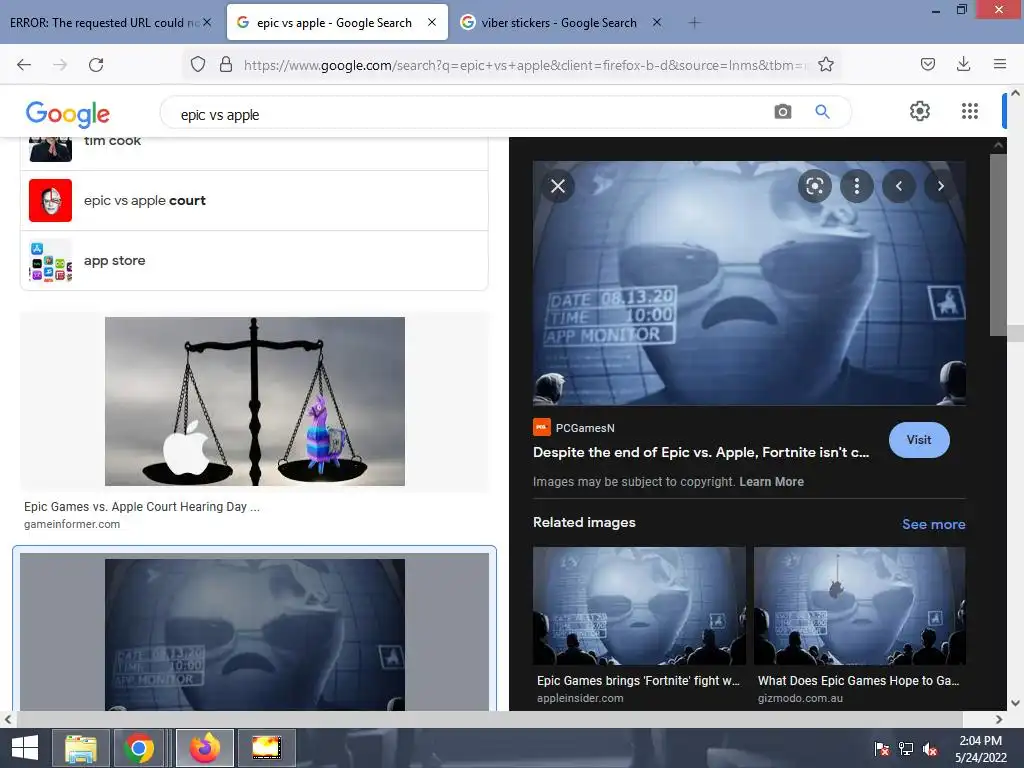
Task: Close the epic vs apple tab
Action: pyautogui.click(x=432, y=22)
